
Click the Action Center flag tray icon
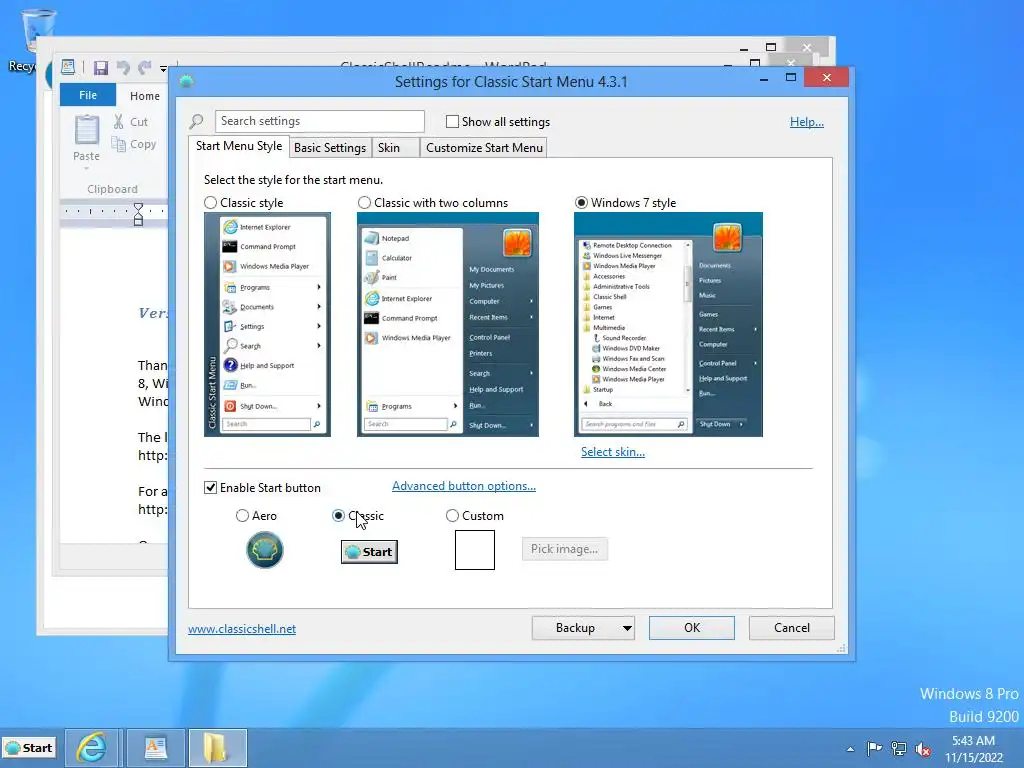pyautogui.click(x=874, y=748)
